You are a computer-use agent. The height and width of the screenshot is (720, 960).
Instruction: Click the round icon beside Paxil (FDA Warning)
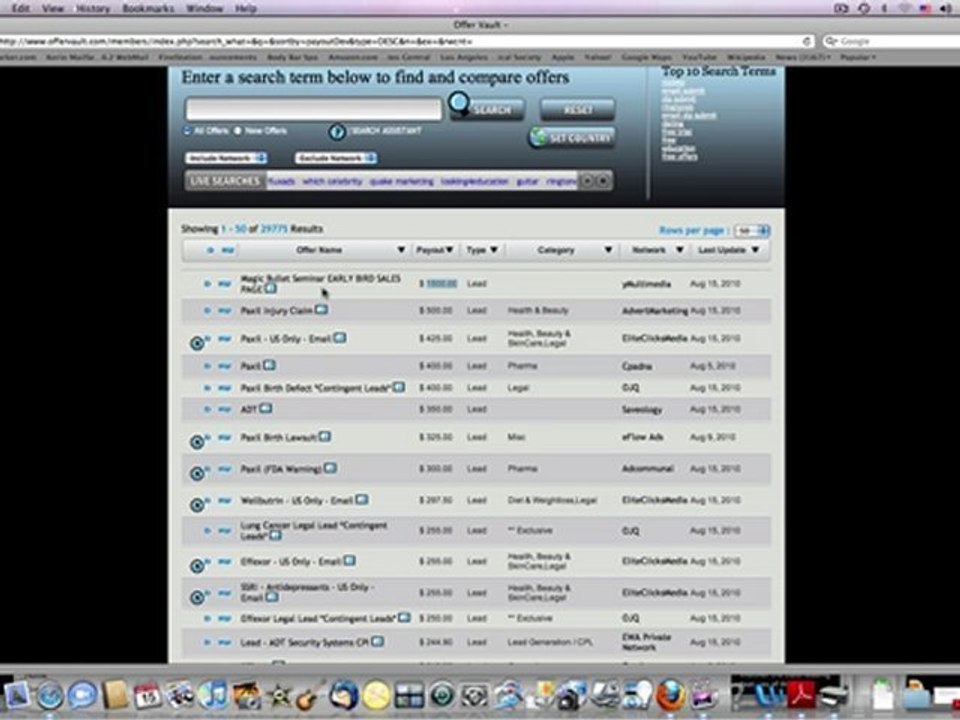[197, 473]
